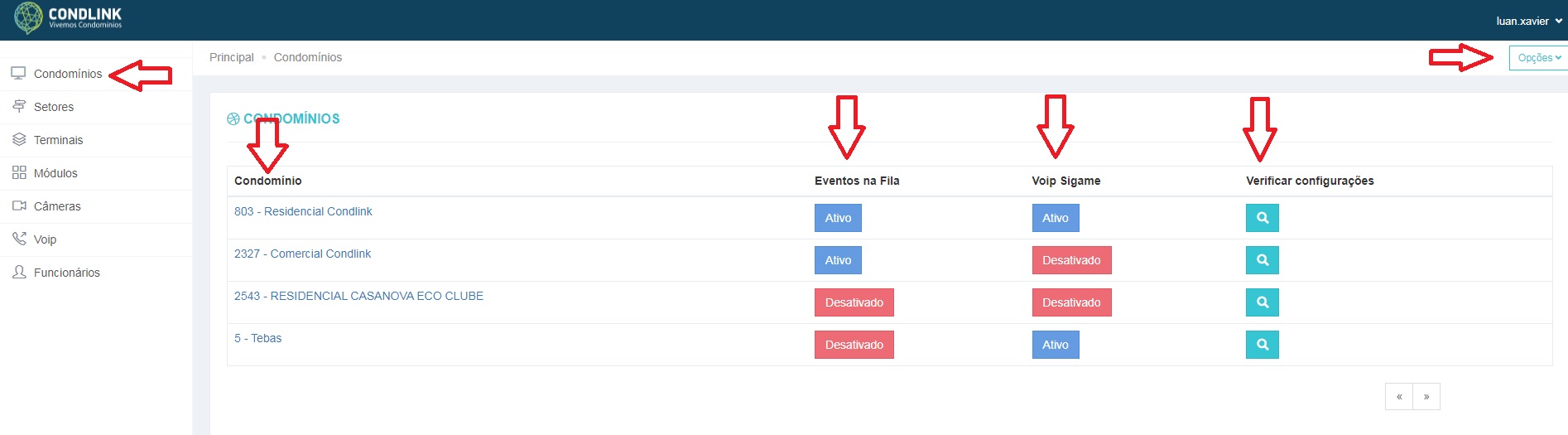Click the Condlink logo icon
This screenshot has height=435, width=1568.
click(x=28, y=18)
